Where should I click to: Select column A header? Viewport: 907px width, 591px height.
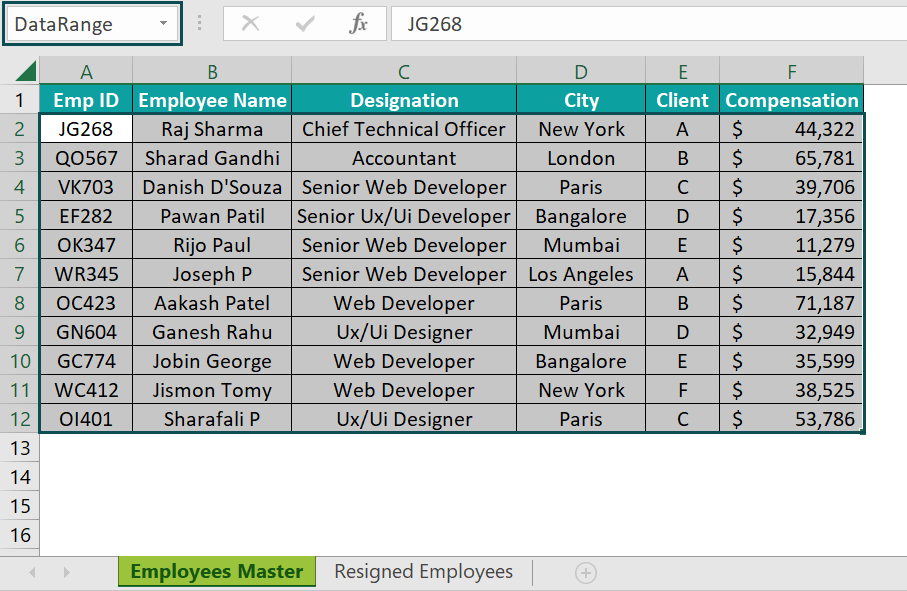pos(86,71)
